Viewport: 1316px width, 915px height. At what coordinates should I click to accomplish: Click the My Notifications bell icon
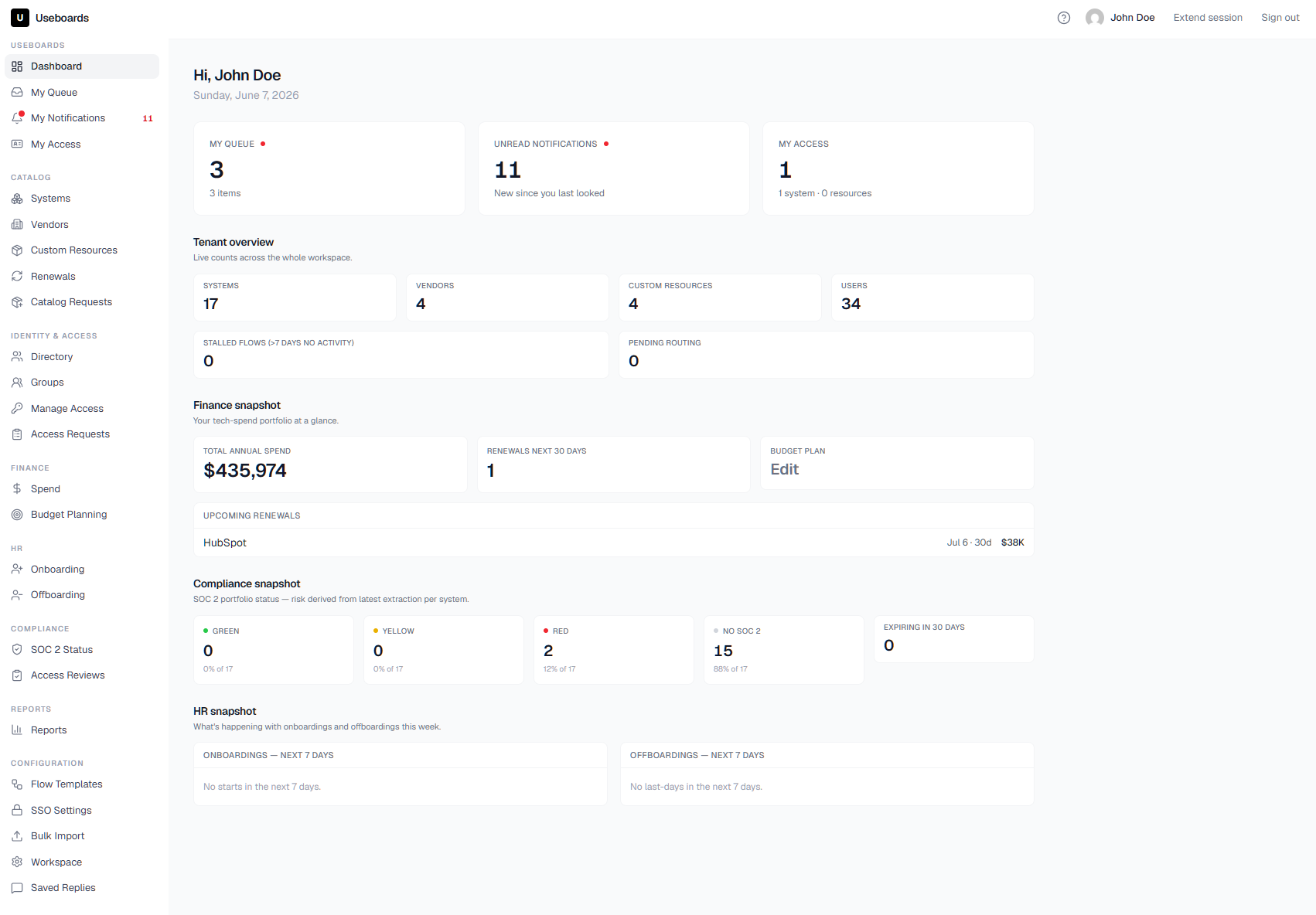17,118
